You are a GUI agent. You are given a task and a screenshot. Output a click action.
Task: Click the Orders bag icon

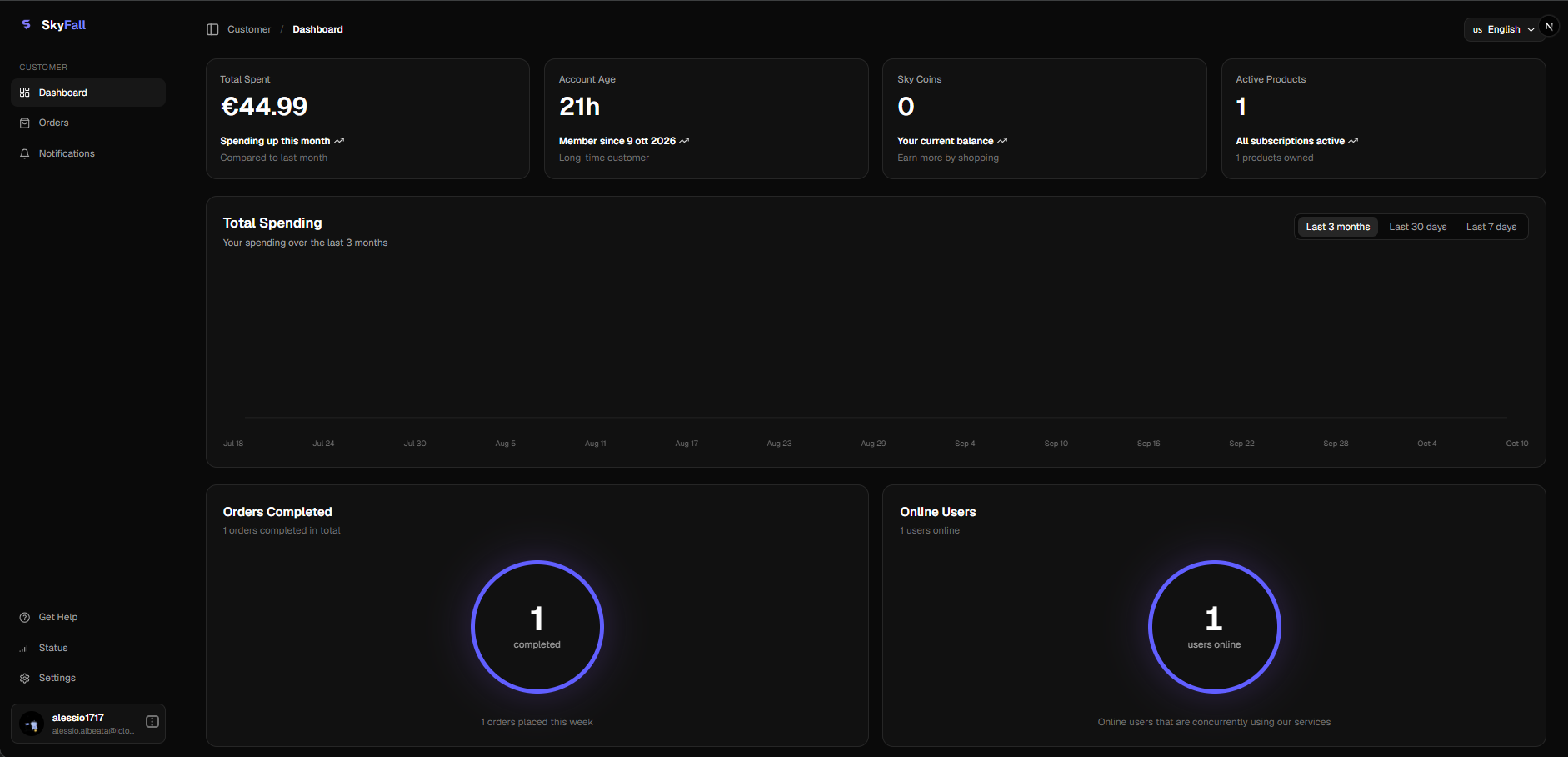tap(25, 123)
